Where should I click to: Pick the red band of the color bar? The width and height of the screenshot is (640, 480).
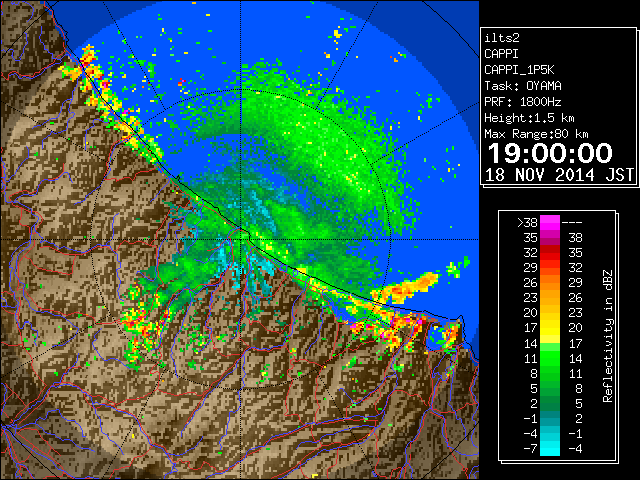(550, 253)
